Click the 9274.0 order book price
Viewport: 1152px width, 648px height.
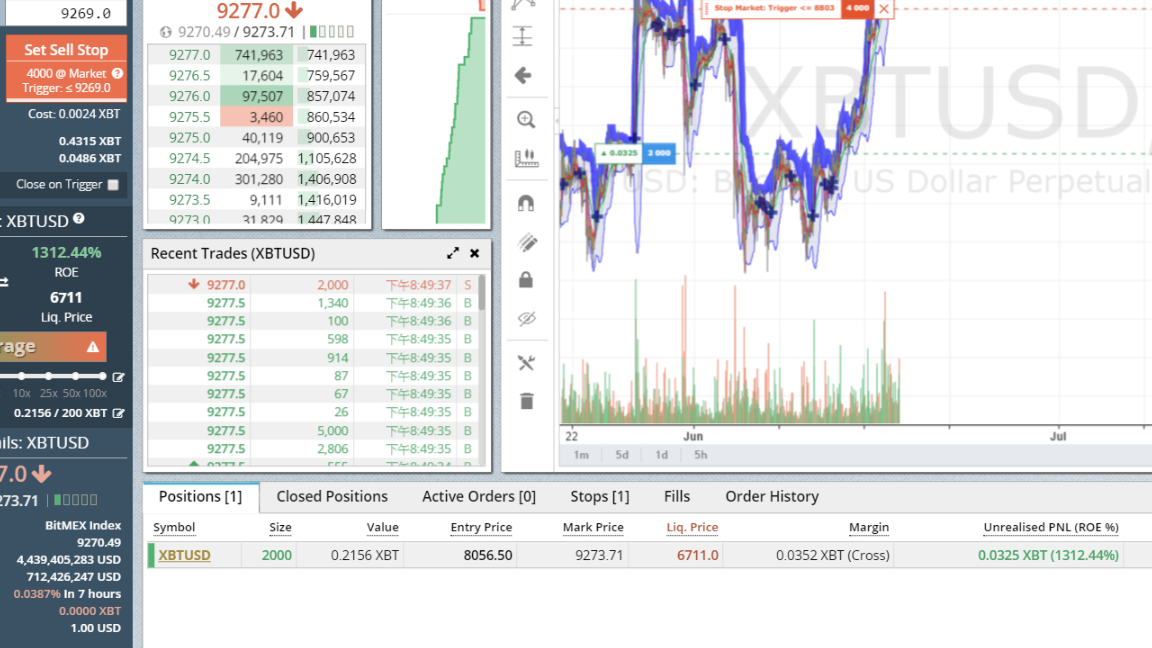[190, 179]
